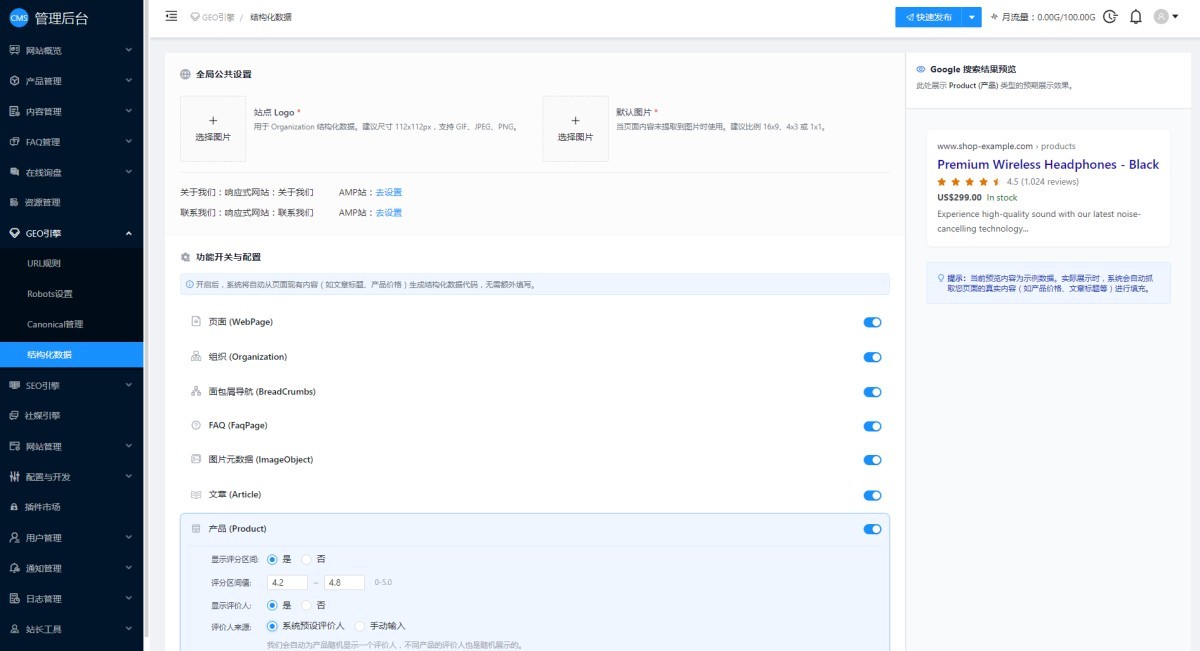The height and width of the screenshot is (651, 1200).
Task: Click the clock history icon in header
Action: 1110,17
